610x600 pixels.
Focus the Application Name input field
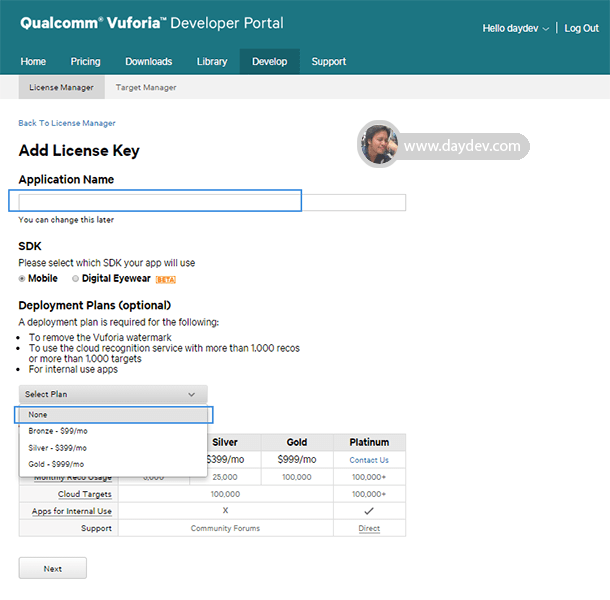pyautogui.click(x=212, y=202)
